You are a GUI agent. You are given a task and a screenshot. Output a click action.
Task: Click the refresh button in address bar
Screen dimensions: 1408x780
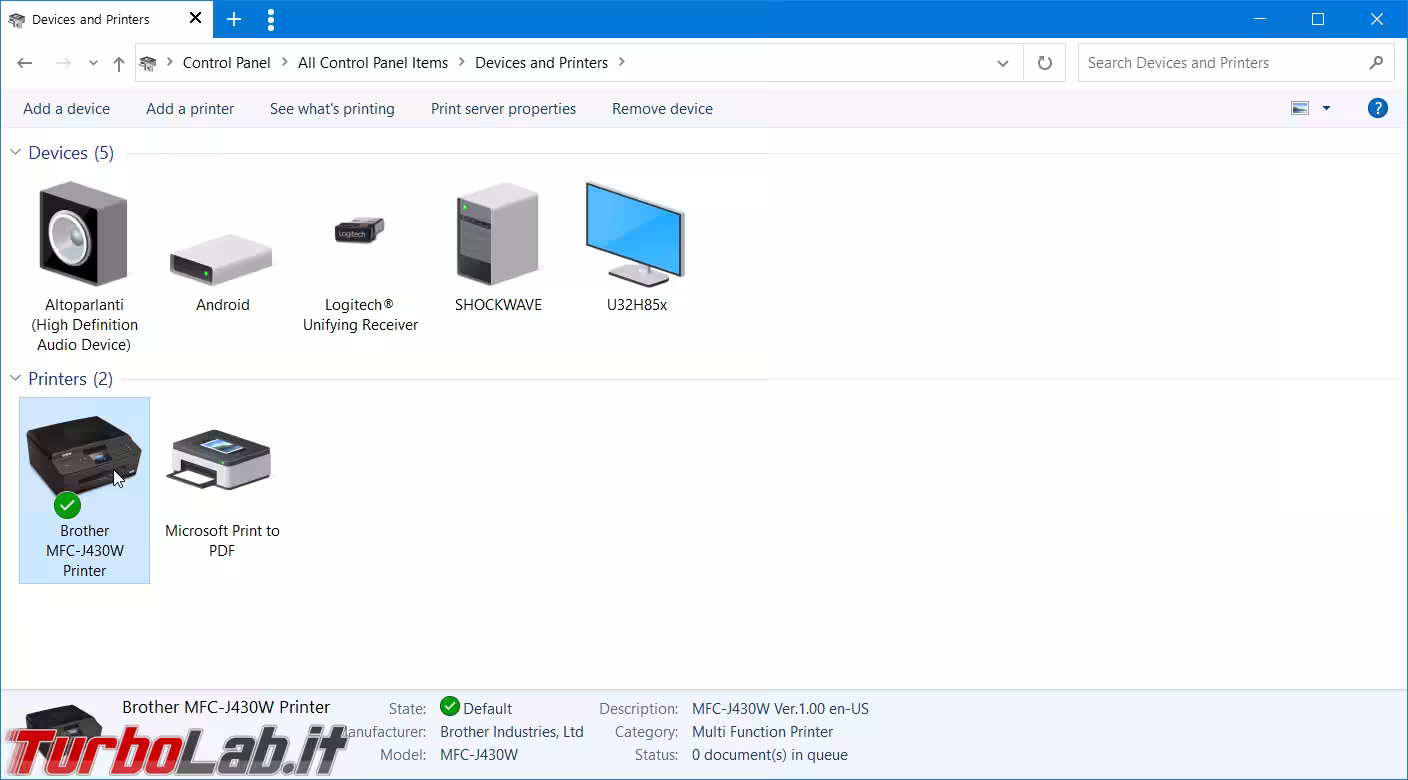tap(1045, 63)
